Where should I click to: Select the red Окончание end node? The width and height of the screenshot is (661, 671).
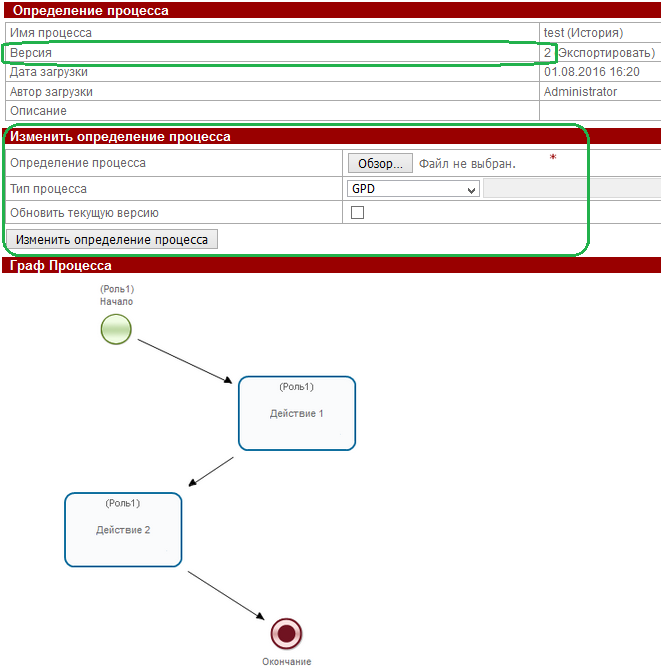(286, 633)
